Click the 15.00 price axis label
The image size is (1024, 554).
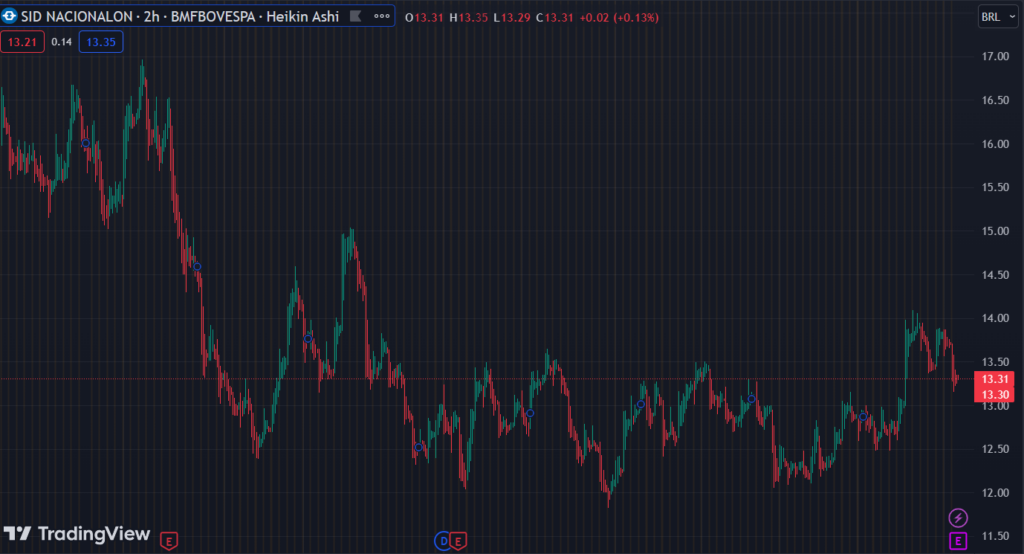pos(995,231)
